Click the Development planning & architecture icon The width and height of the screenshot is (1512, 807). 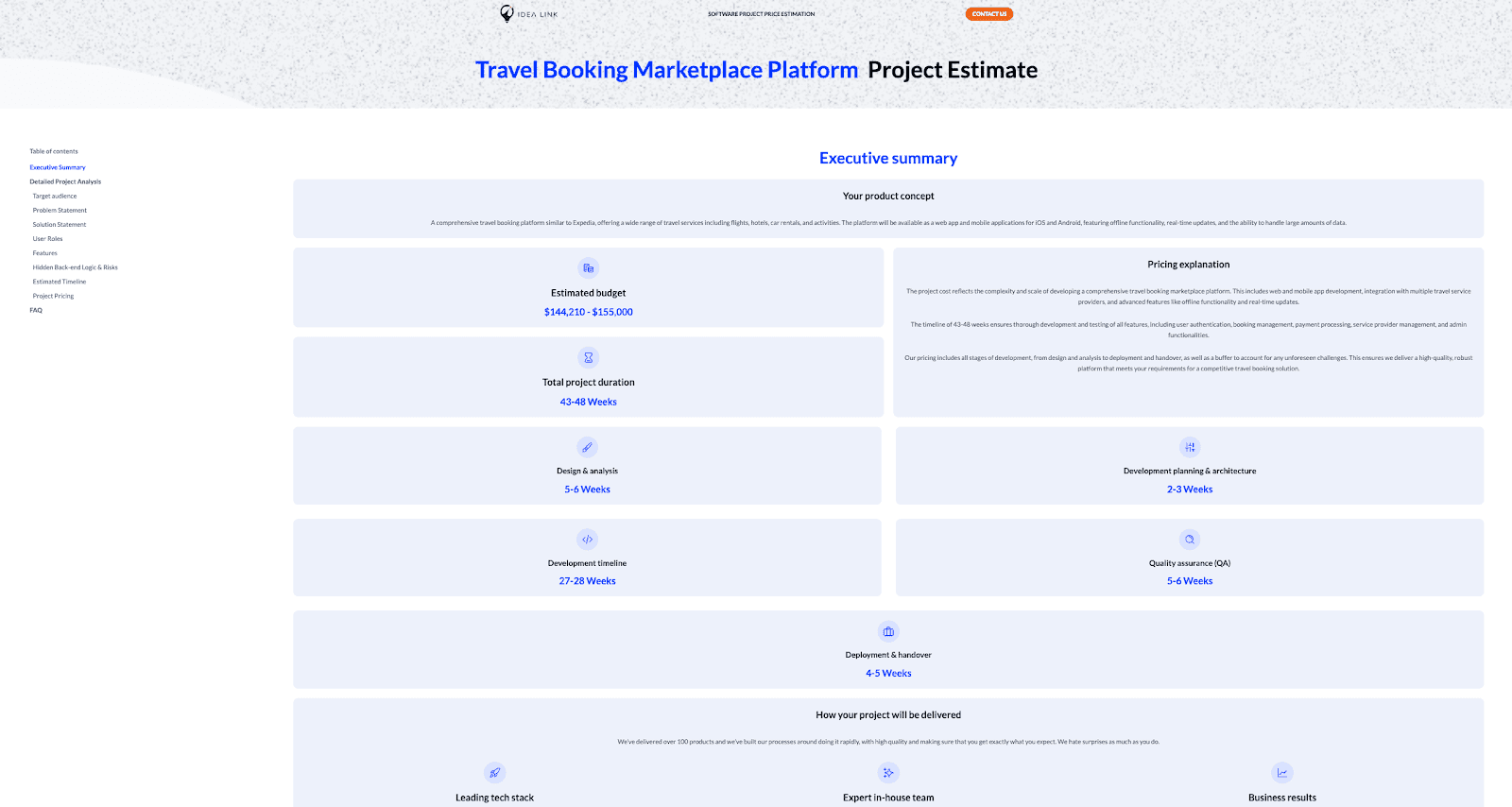[1190, 447]
